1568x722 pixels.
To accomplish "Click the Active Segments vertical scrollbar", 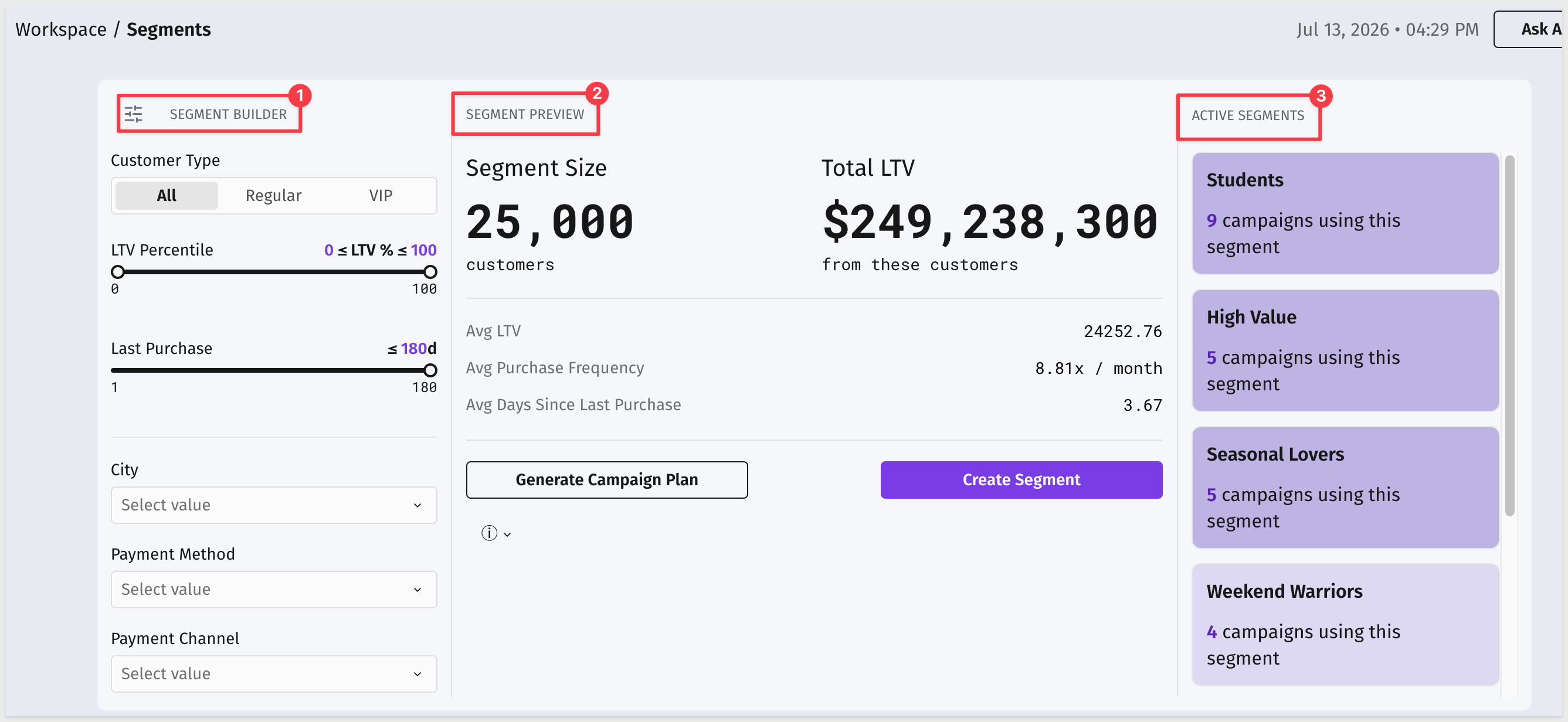I will [x=1509, y=336].
